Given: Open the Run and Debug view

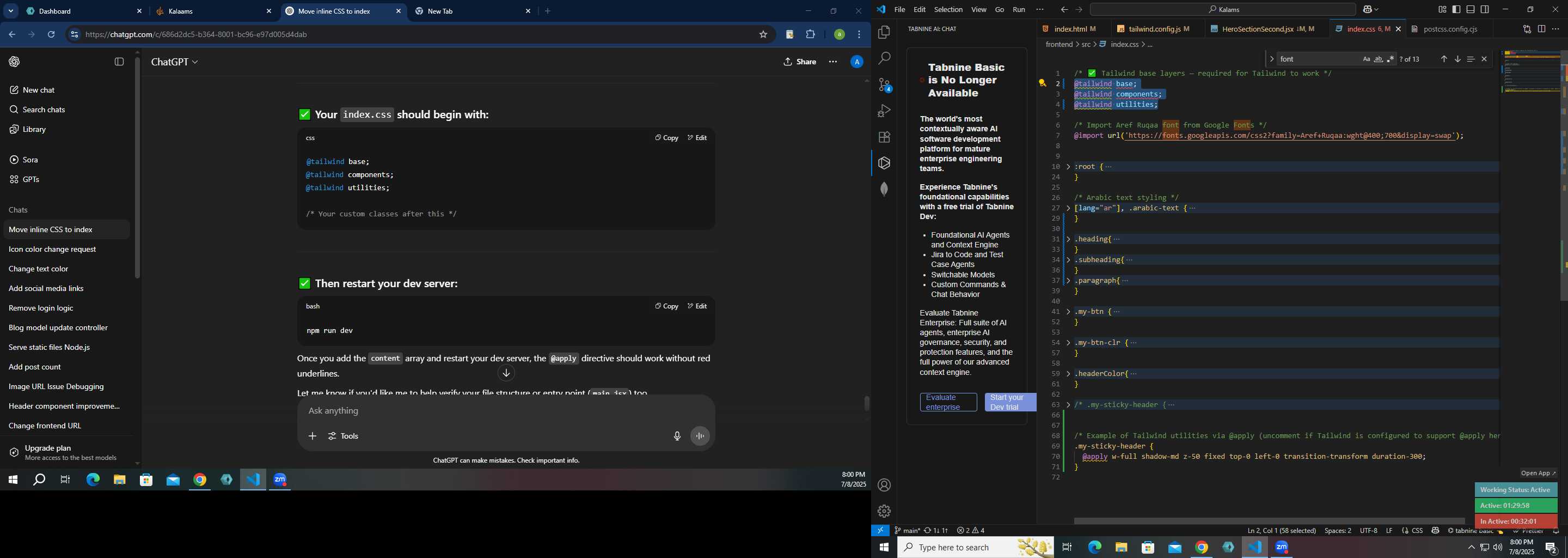Looking at the screenshot, I should pyautogui.click(x=884, y=111).
